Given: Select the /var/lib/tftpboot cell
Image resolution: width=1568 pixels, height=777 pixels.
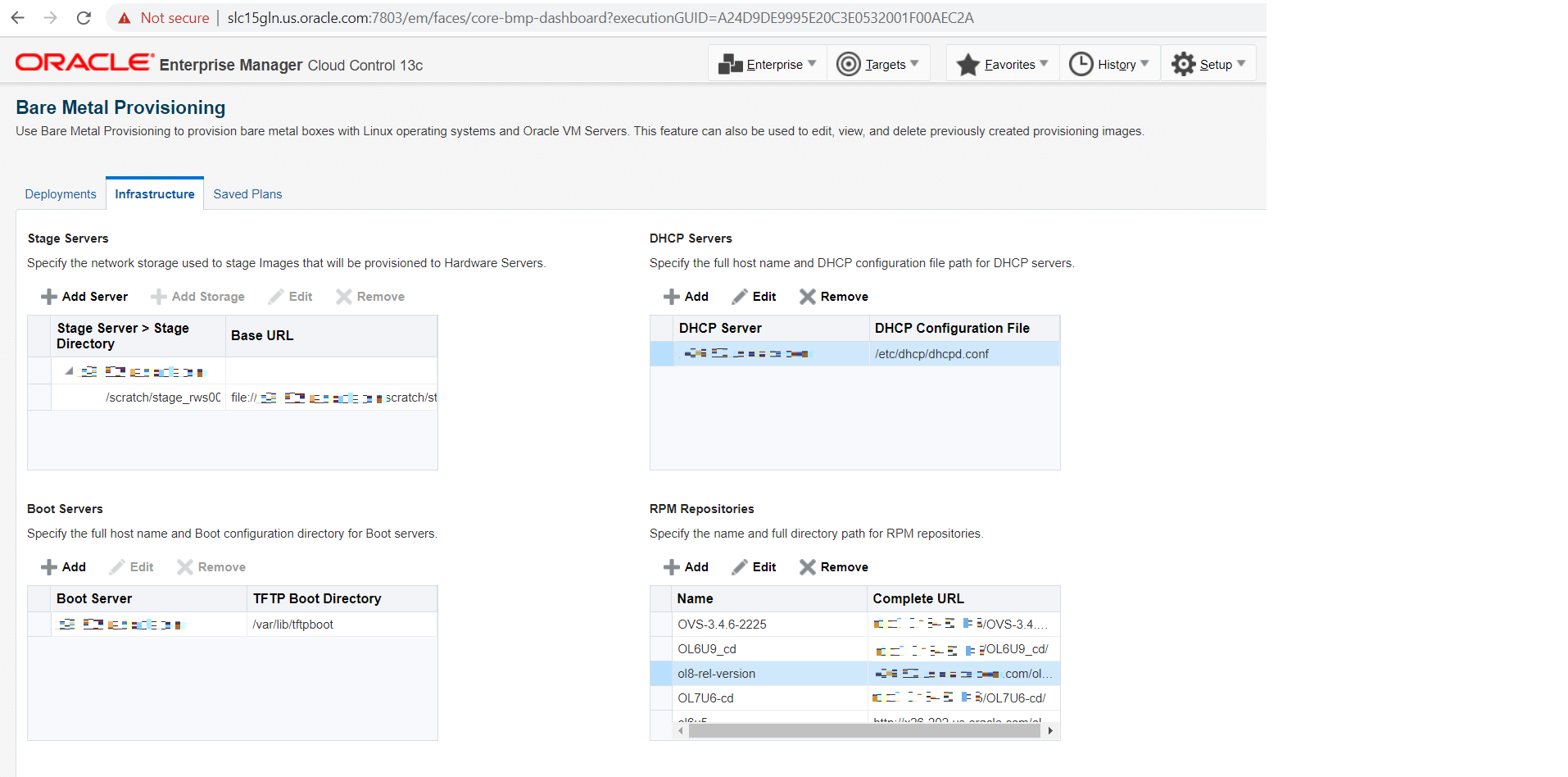Looking at the screenshot, I should (342, 625).
